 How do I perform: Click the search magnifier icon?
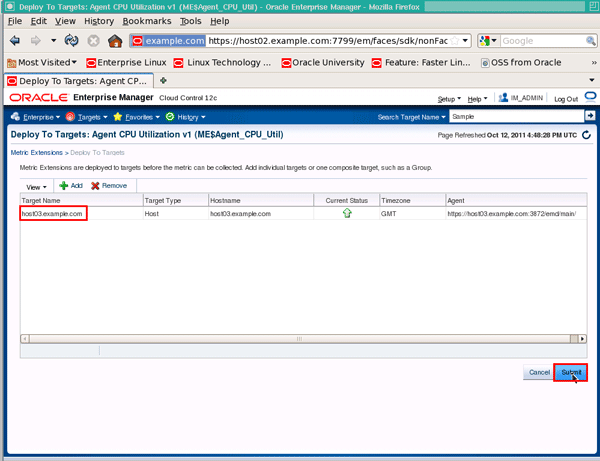pos(590,41)
